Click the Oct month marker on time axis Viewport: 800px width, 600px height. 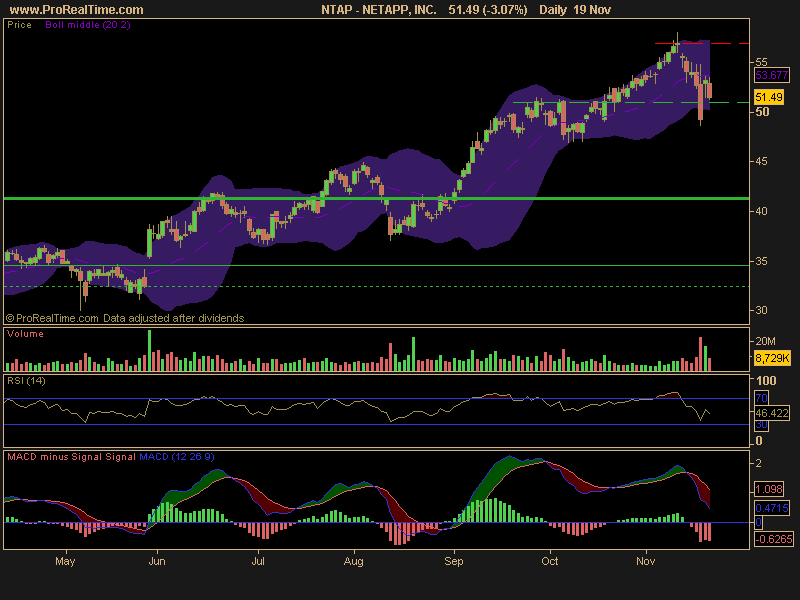(549, 561)
